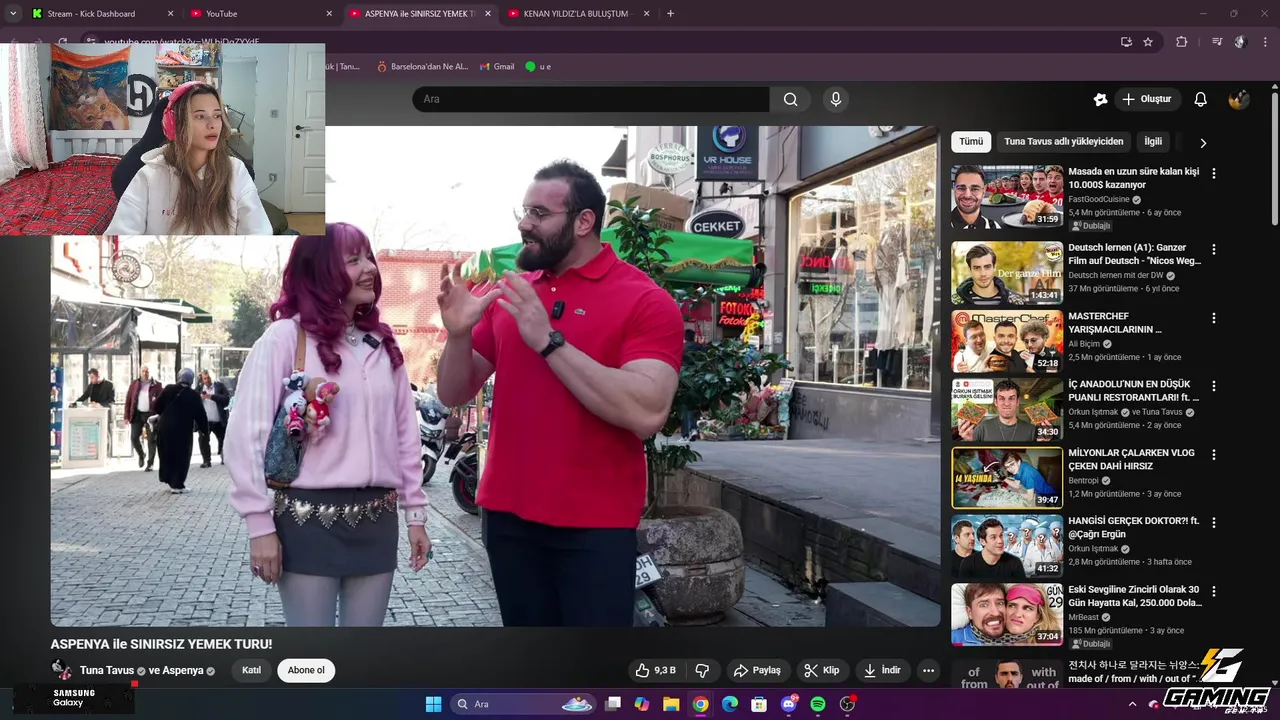Open Spotify from the taskbar
Image resolution: width=1280 pixels, height=720 pixels.
click(818, 704)
